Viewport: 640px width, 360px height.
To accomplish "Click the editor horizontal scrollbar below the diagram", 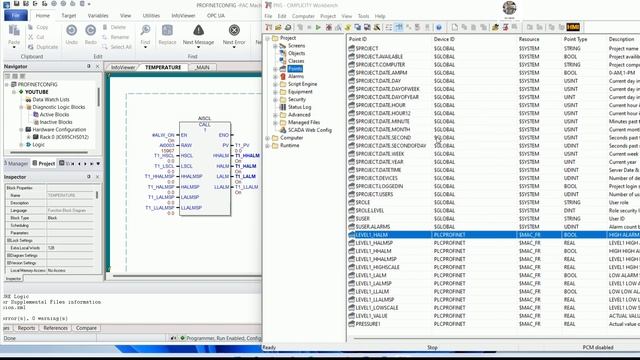I will point(187,276).
